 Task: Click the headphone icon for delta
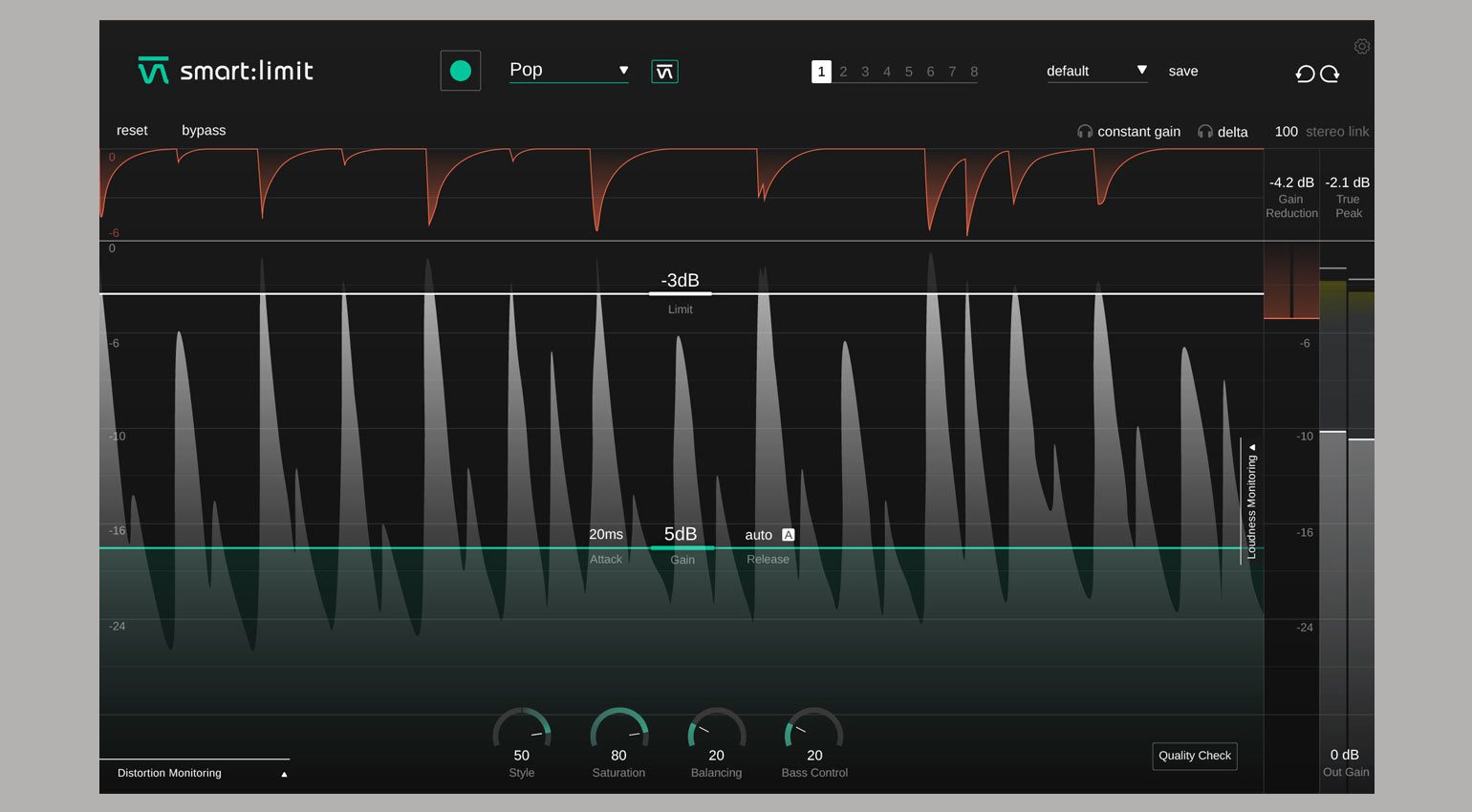click(x=1205, y=132)
